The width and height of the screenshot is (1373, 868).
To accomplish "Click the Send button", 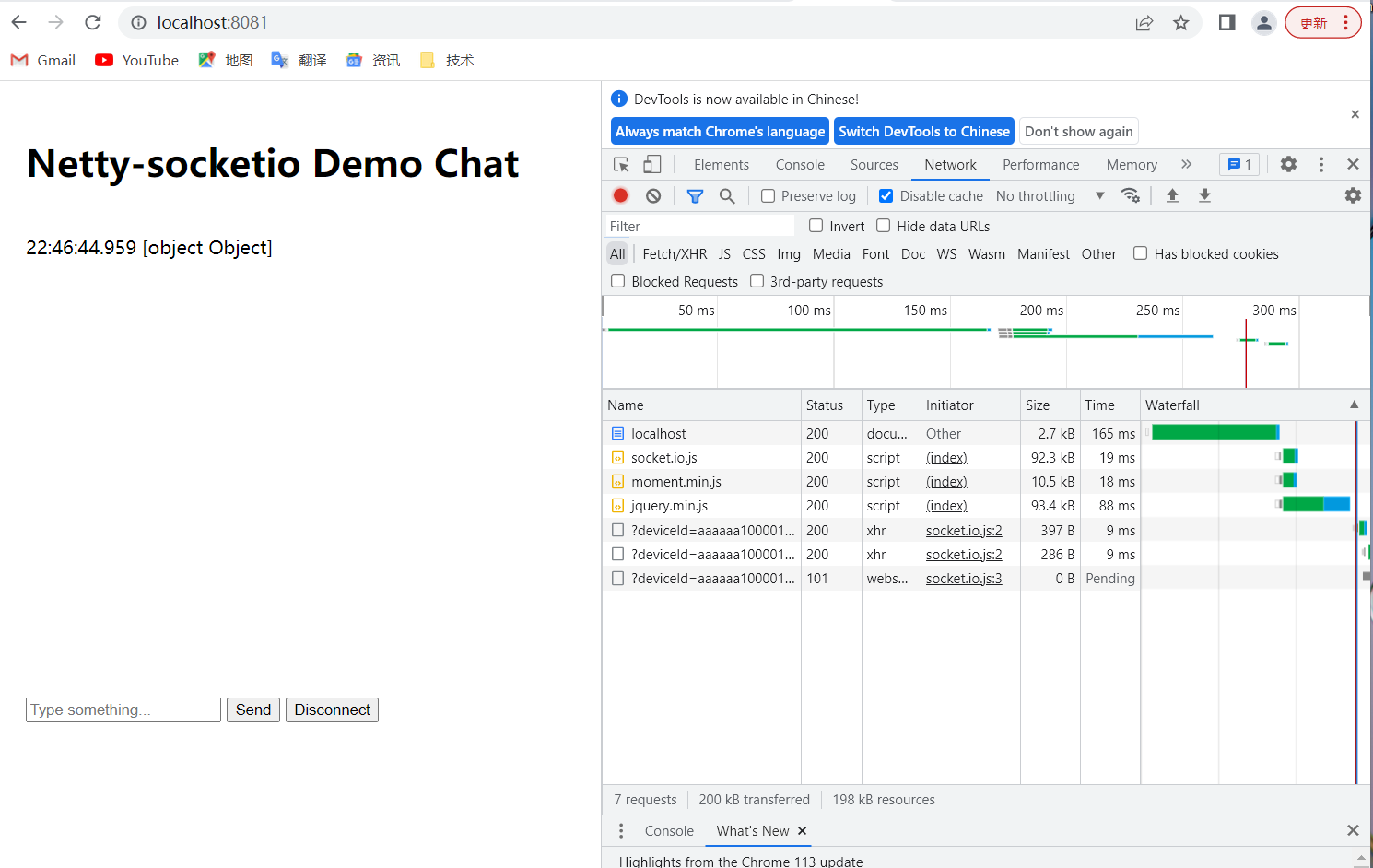I will click(253, 710).
